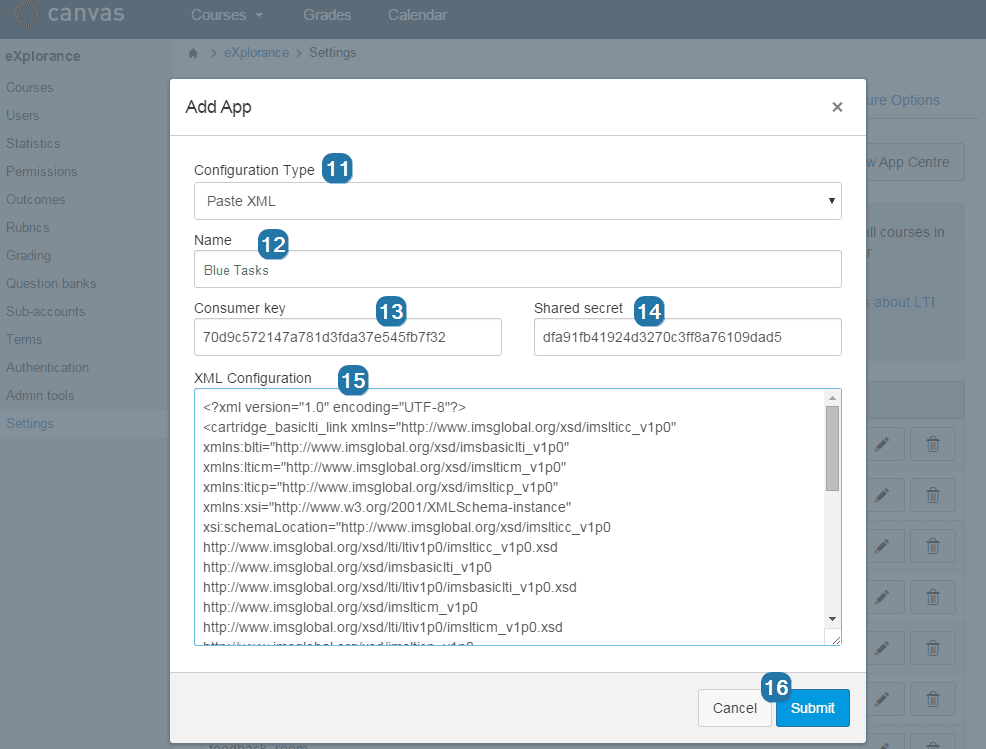Click the Name field with Blue Tasks
Viewport: 986px width, 749px height.
518,270
